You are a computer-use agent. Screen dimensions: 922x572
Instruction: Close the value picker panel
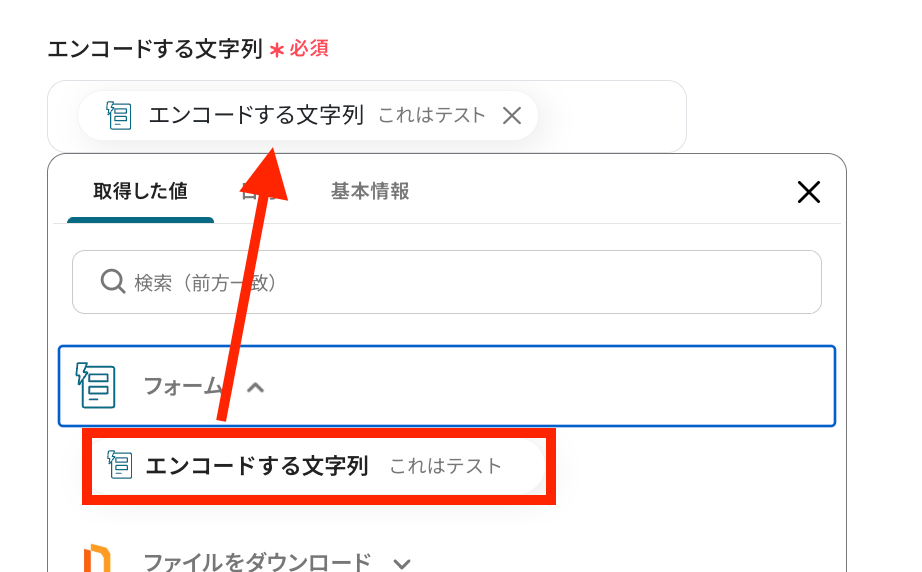pos(808,192)
